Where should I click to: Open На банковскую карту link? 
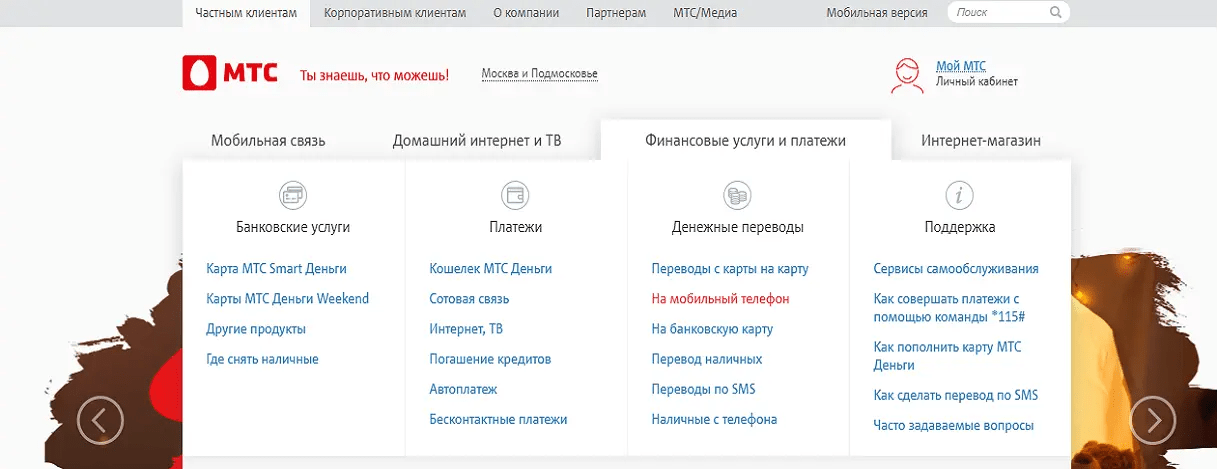click(712, 329)
